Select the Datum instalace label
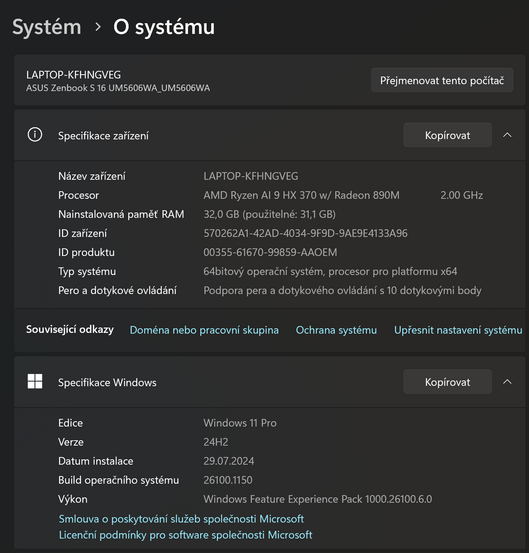 (96, 461)
